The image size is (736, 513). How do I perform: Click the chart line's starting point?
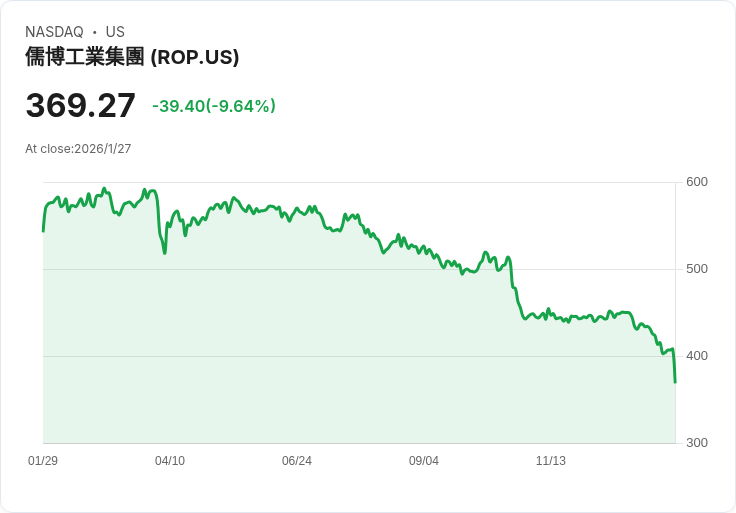pos(43,231)
